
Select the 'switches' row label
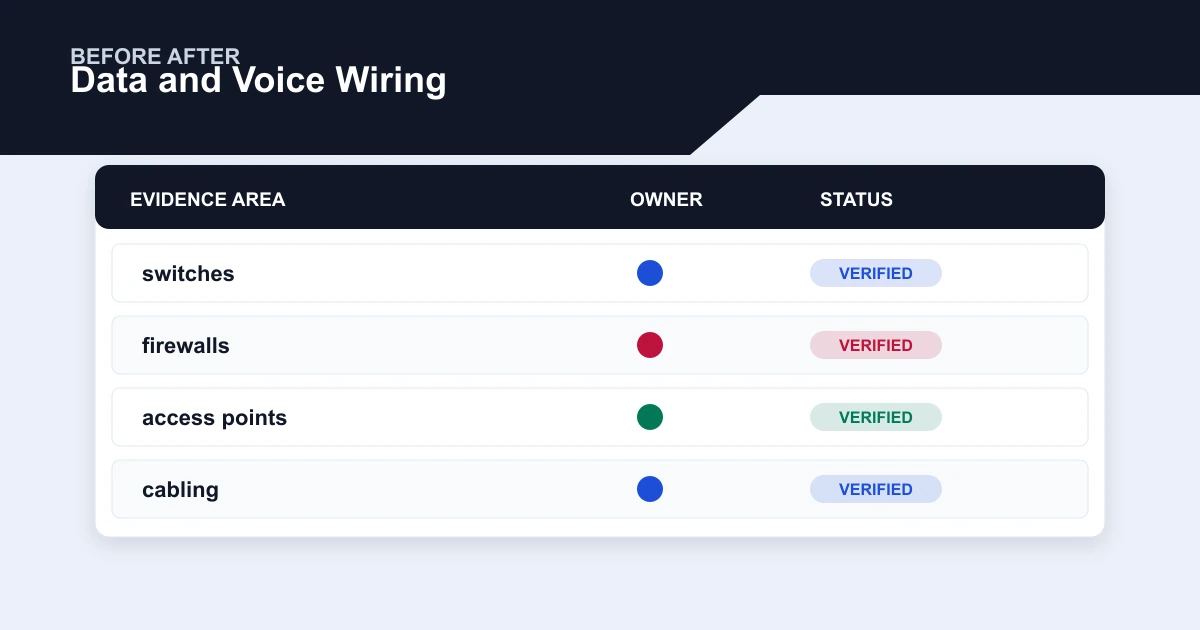tap(188, 273)
